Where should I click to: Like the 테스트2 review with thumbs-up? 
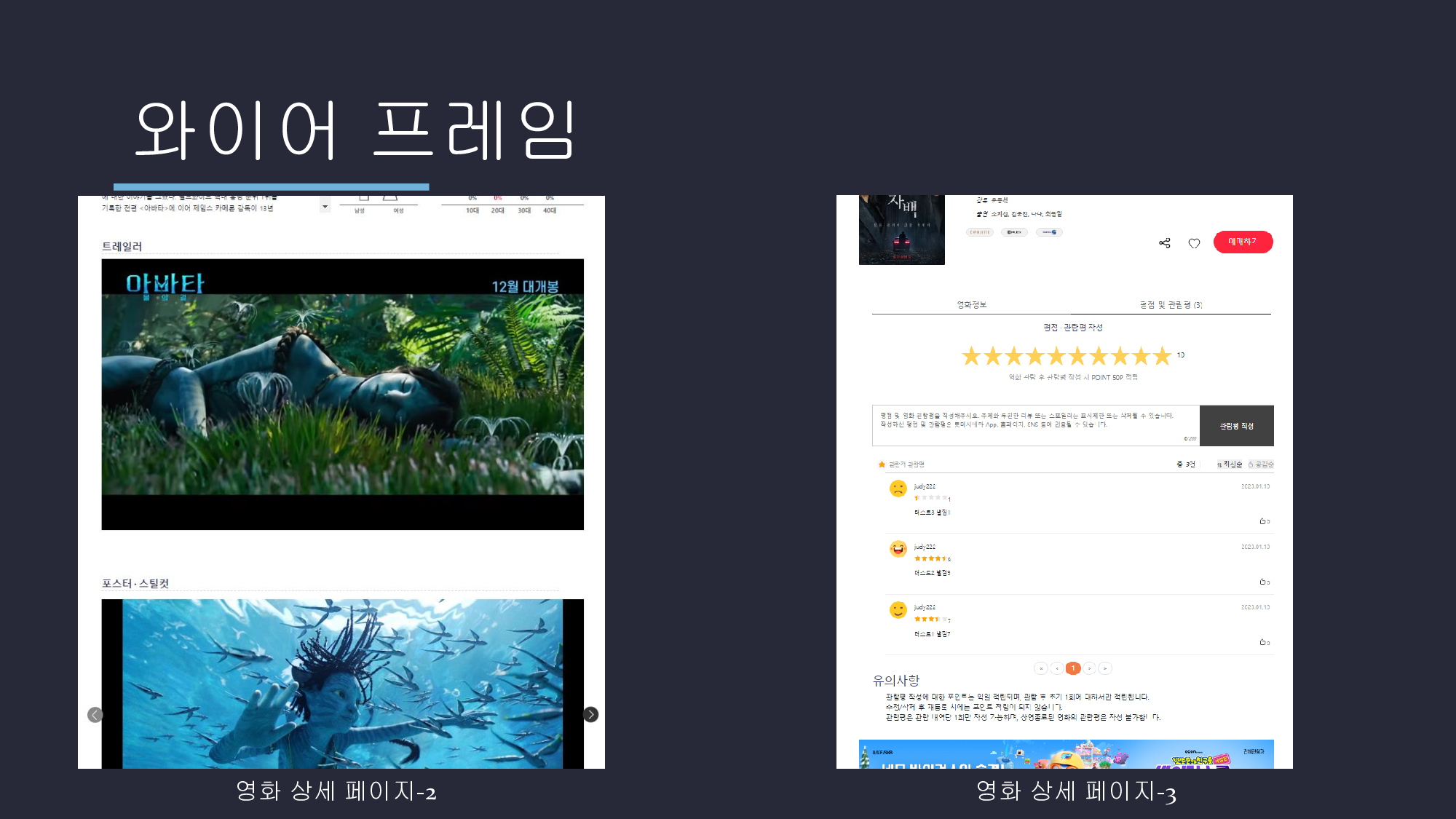(1264, 582)
